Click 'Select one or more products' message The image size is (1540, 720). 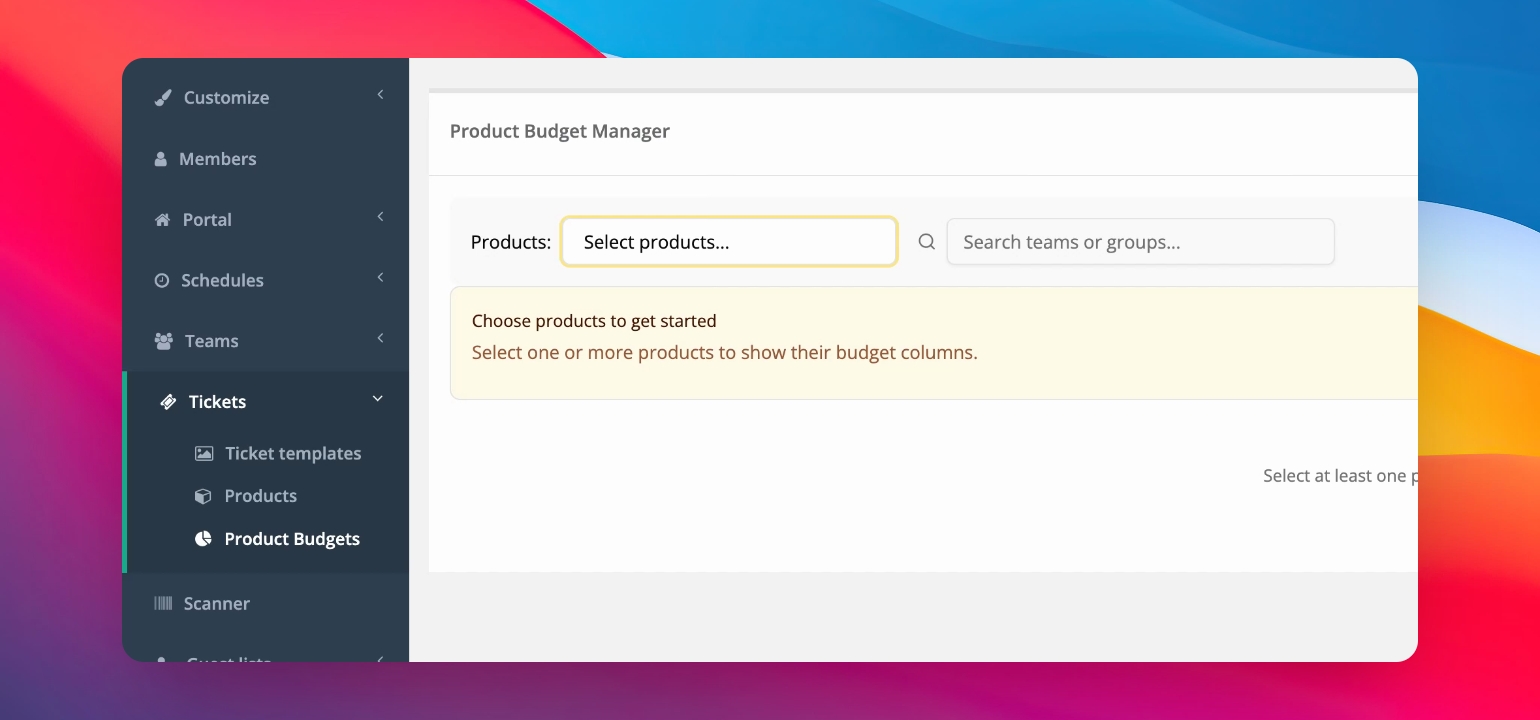(x=725, y=352)
